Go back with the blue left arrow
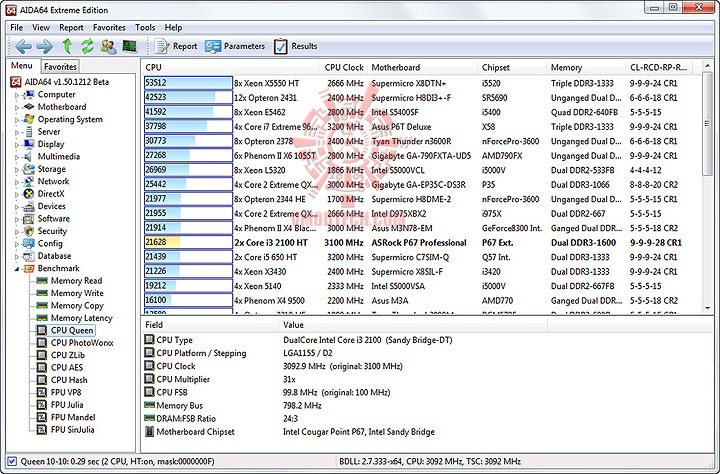The height and width of the screenshot is (474, 720). (23, 46)
